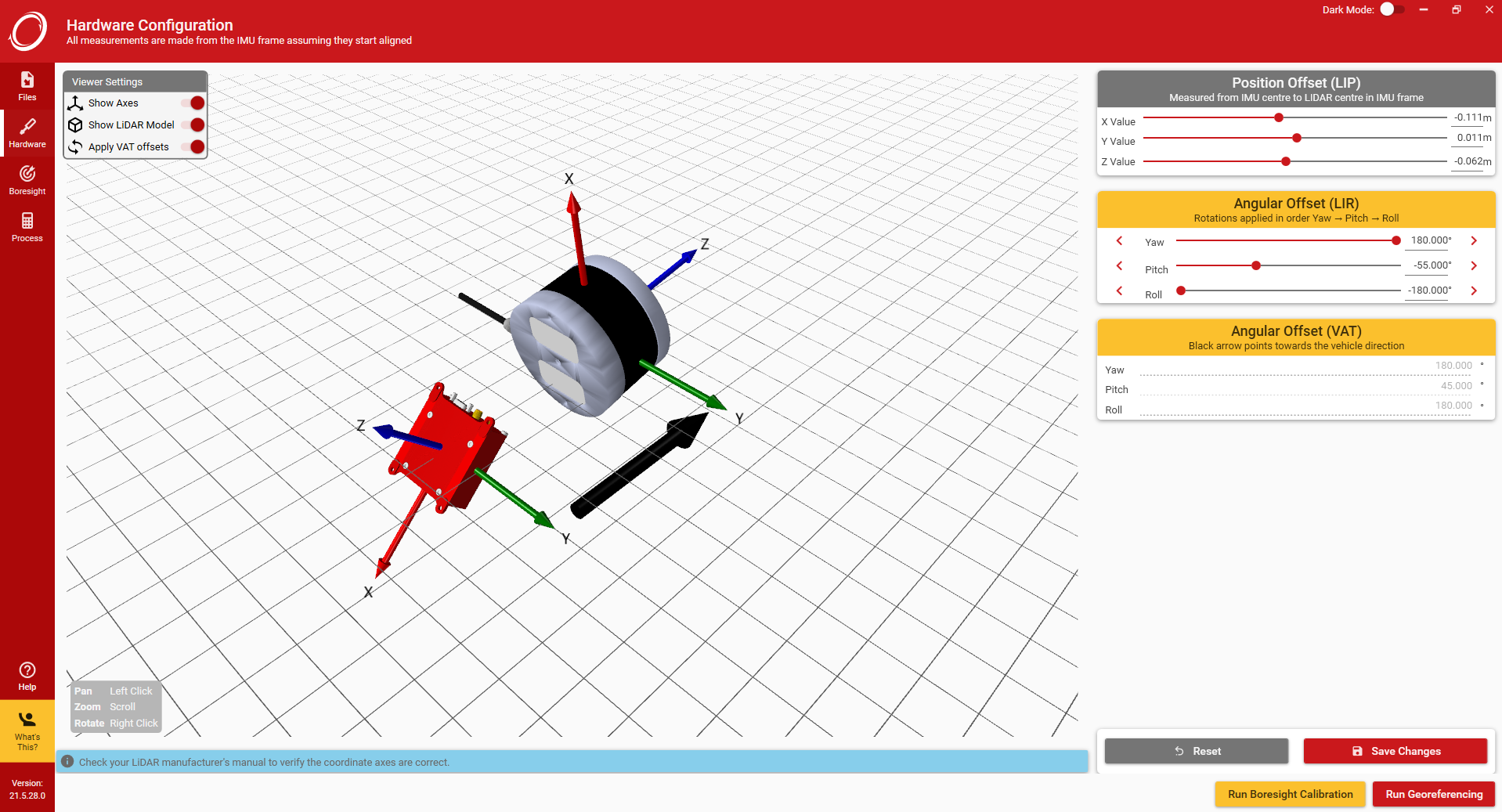Click the Yaw slider handle
This screenshot has width=1502, height=812.
point(1396,240)
